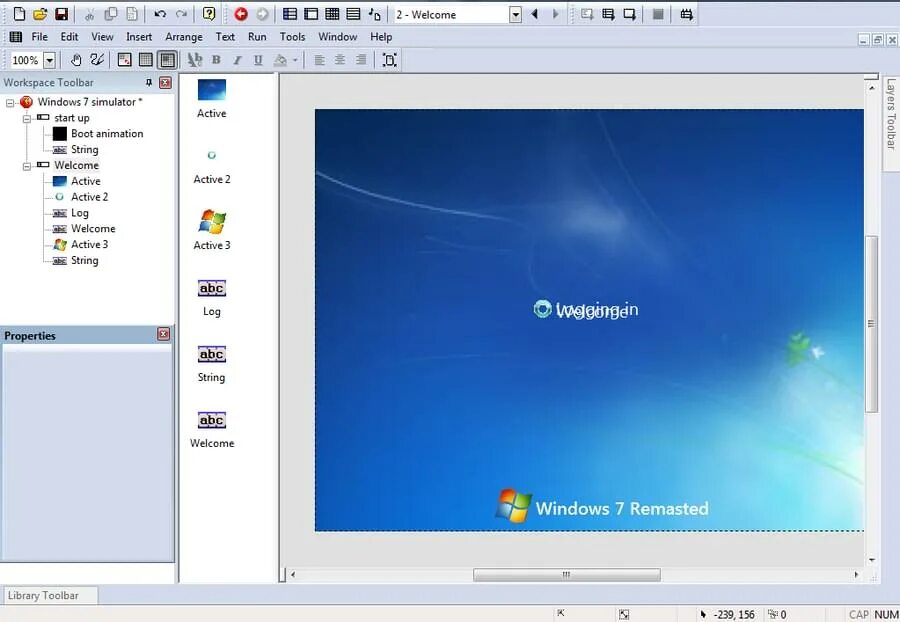Align text right

(x=360, y=60)
